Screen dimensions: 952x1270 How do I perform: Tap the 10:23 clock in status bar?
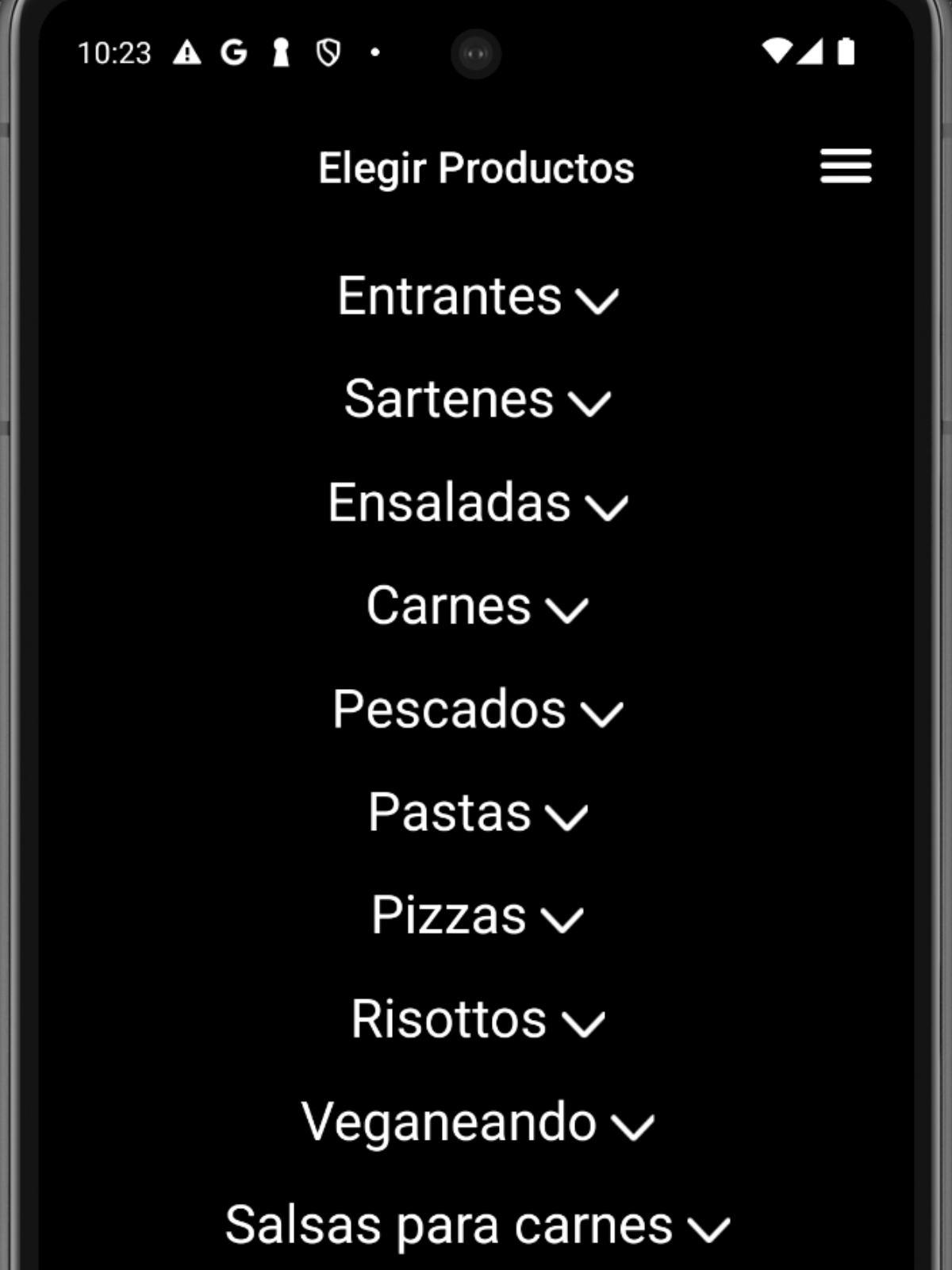coord(114,53)
